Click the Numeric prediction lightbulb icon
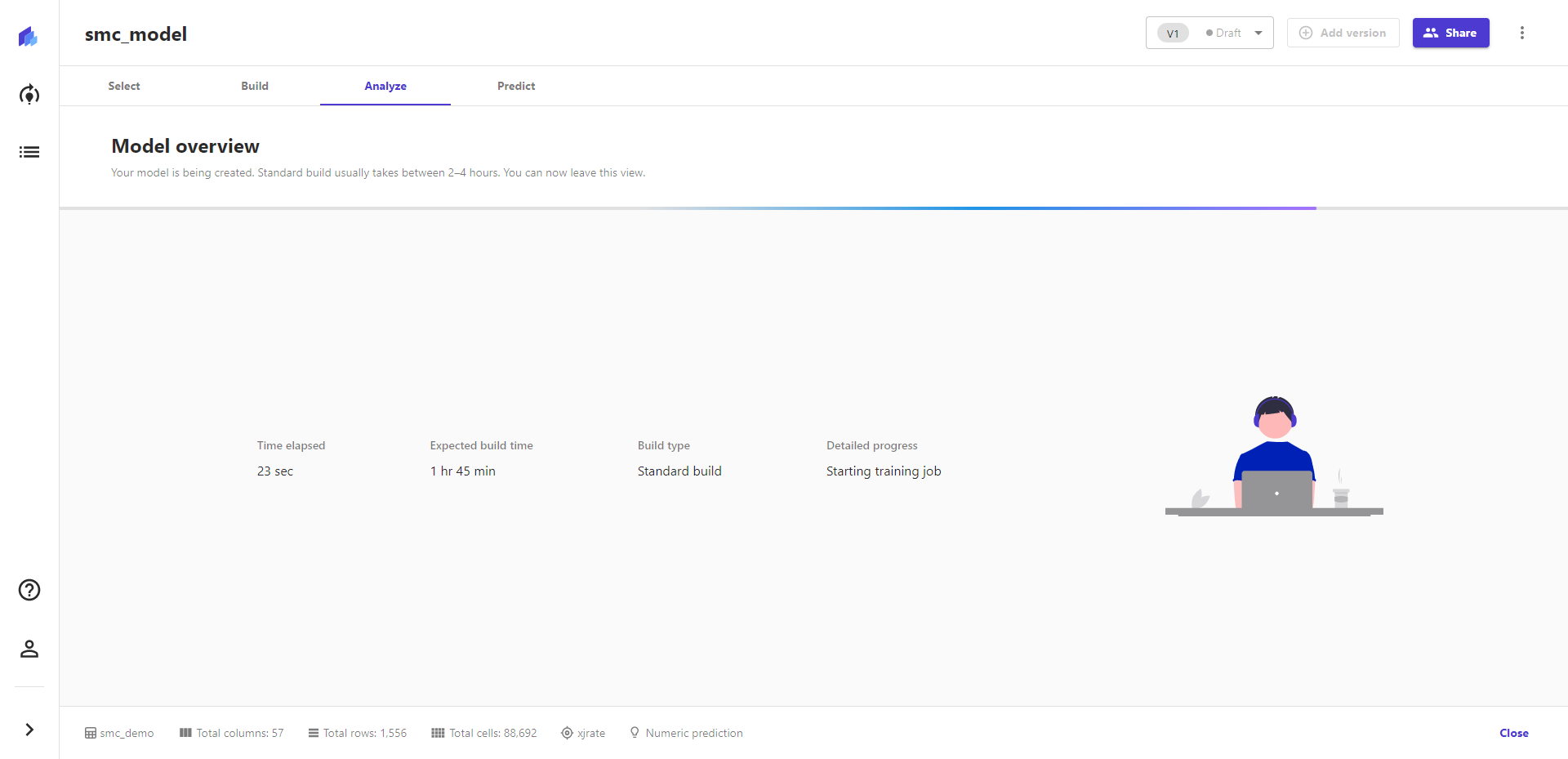 tap(635, 733)
